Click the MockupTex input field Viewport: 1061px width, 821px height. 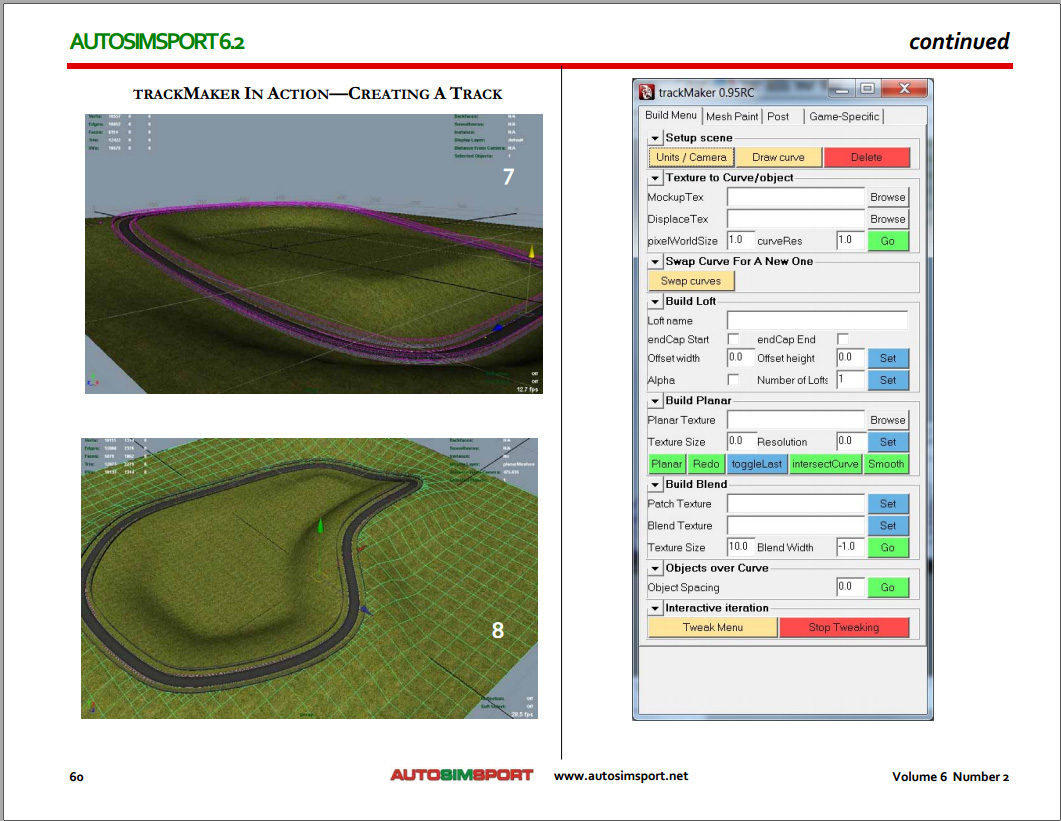[796, 197]
